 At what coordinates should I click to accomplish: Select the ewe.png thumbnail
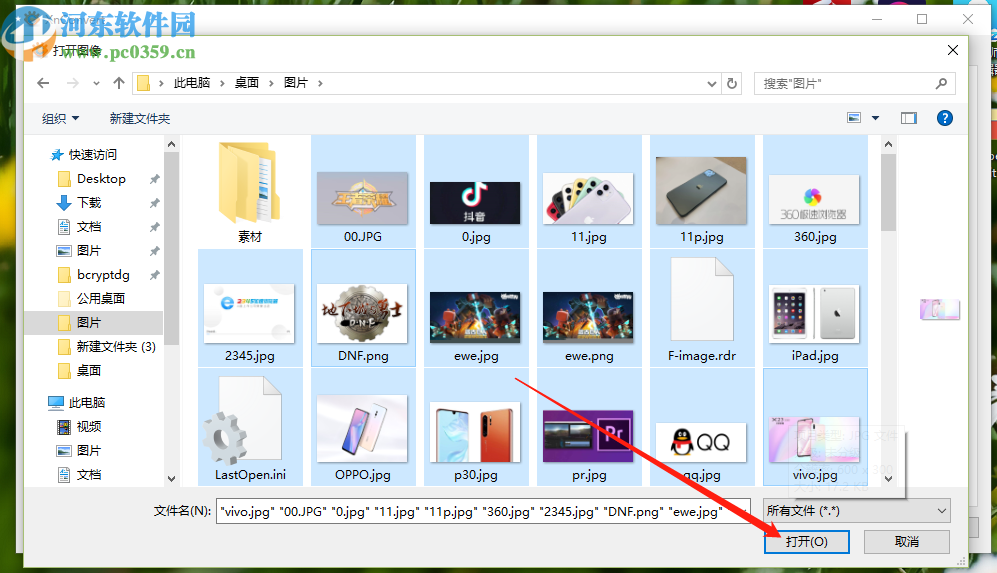pyautogui.click(x=588, y=317)
